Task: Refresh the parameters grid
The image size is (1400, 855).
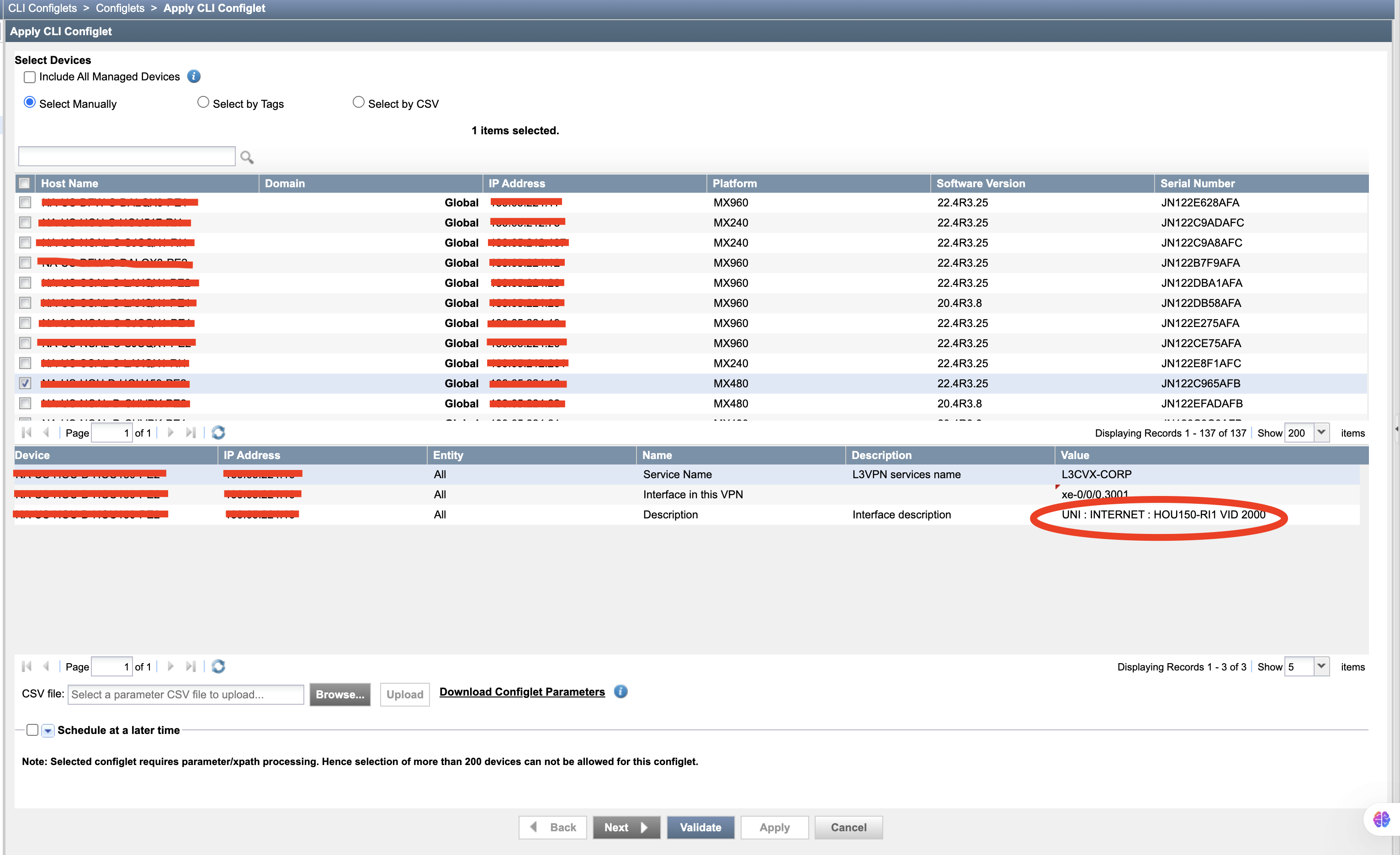Action: (218, 666)
